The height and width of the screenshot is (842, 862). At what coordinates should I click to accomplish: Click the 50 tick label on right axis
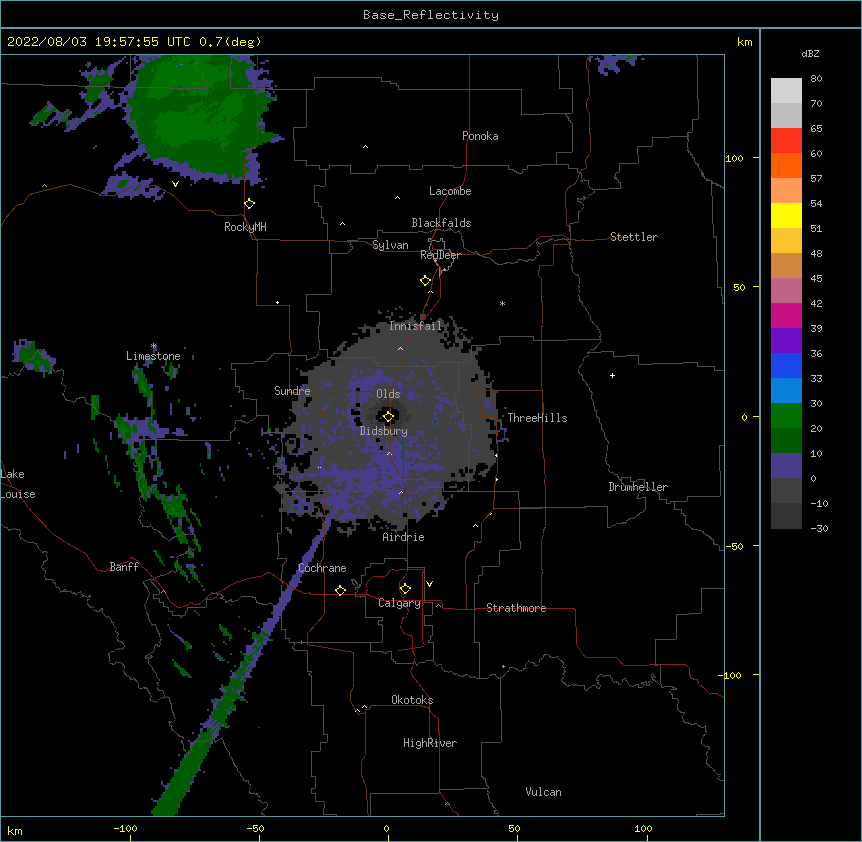click(739, 287)
